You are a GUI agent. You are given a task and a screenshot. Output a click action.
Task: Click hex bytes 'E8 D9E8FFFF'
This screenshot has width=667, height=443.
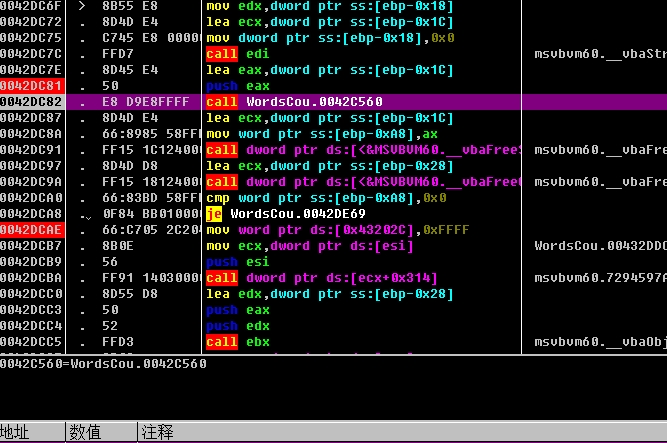tap(143, 102)
